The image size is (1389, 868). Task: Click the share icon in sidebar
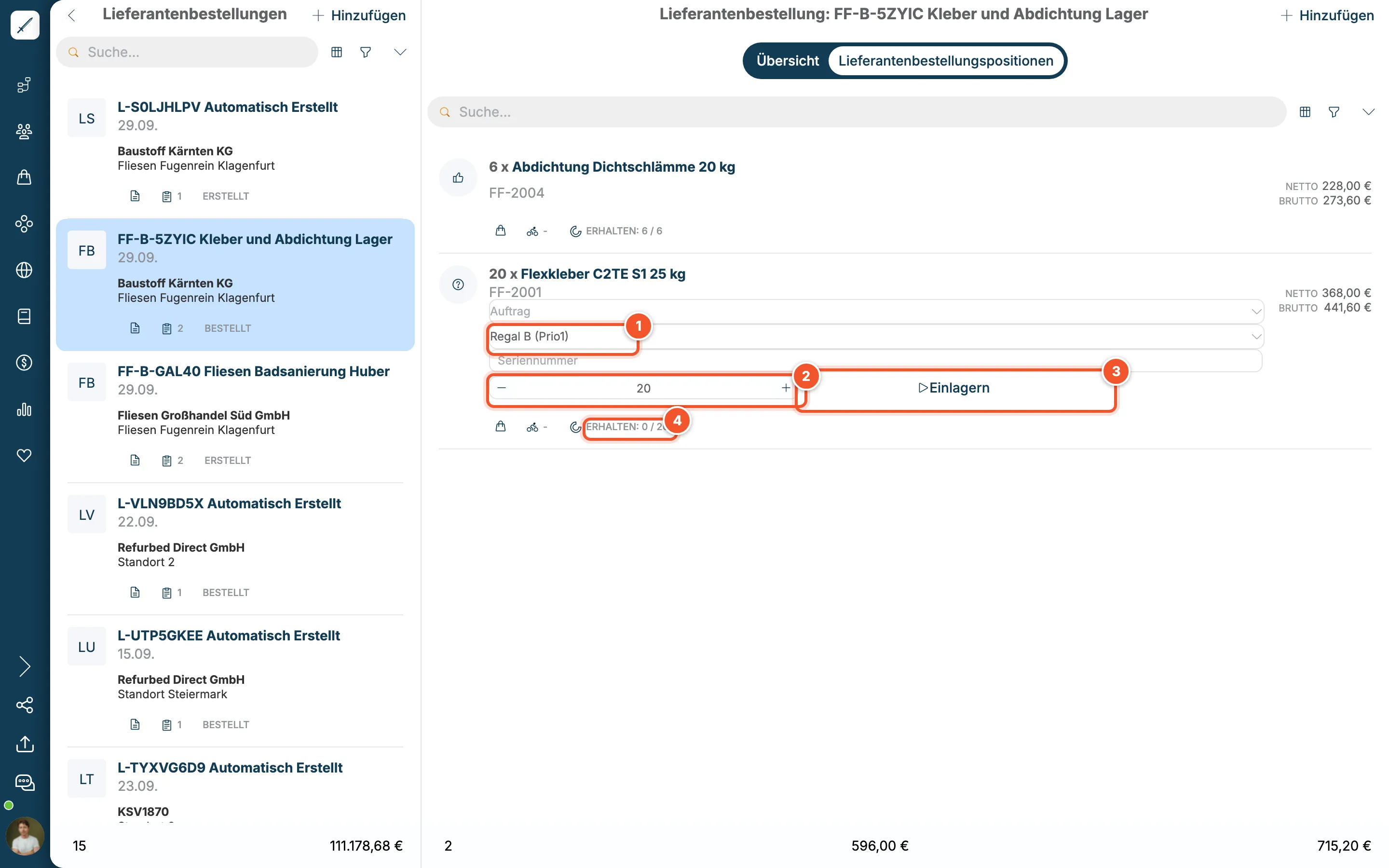(x=25, y=705)
